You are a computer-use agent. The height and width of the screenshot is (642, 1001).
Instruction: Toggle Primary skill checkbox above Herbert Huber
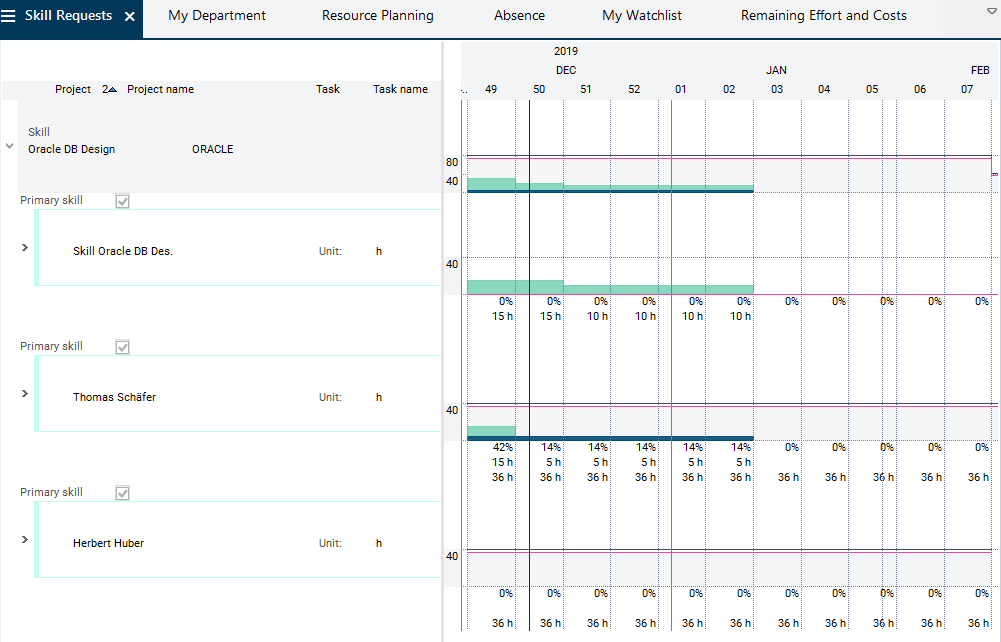pos(123,493)
